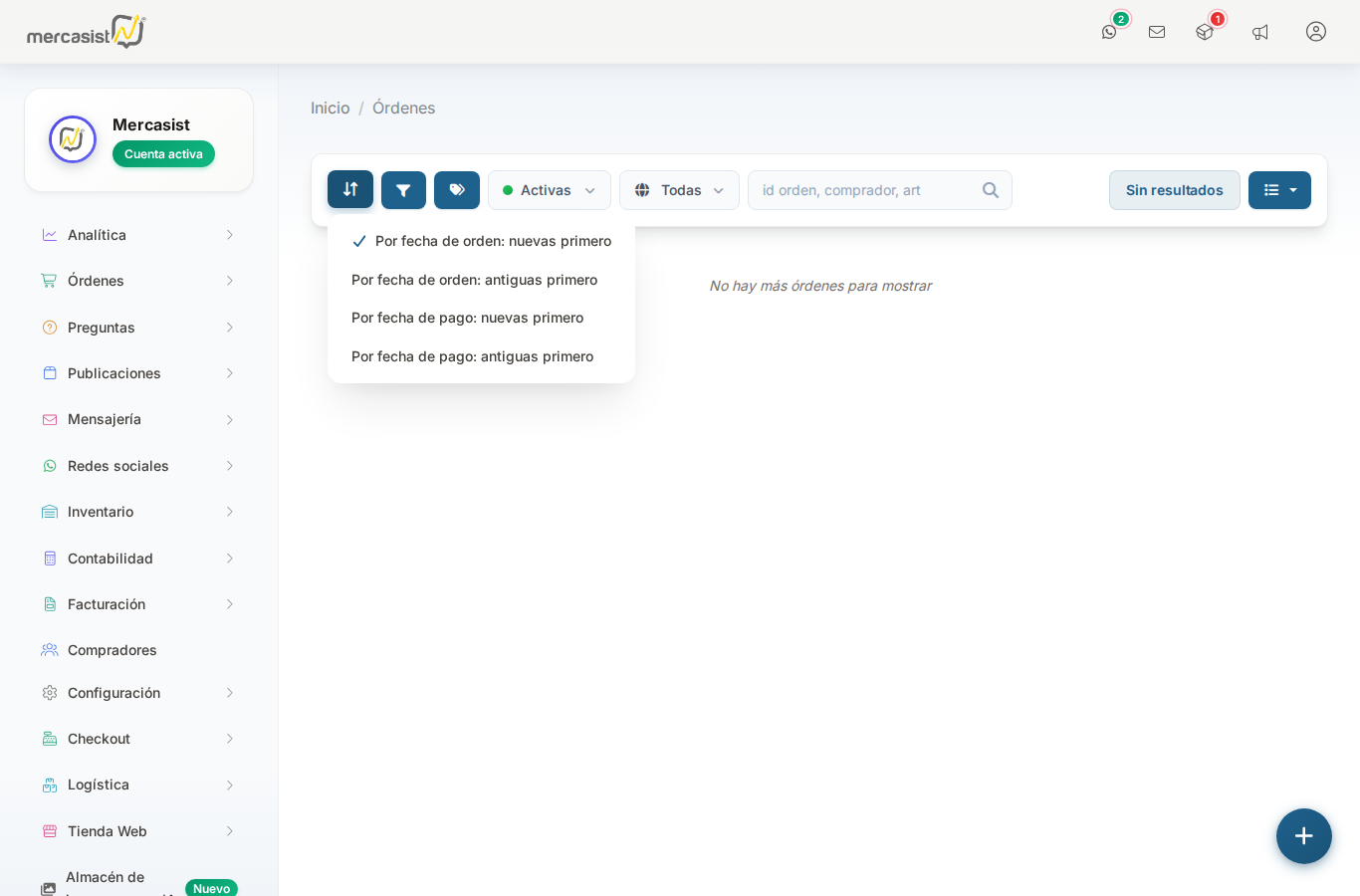Click the sort orders icon button

point(350,189)
